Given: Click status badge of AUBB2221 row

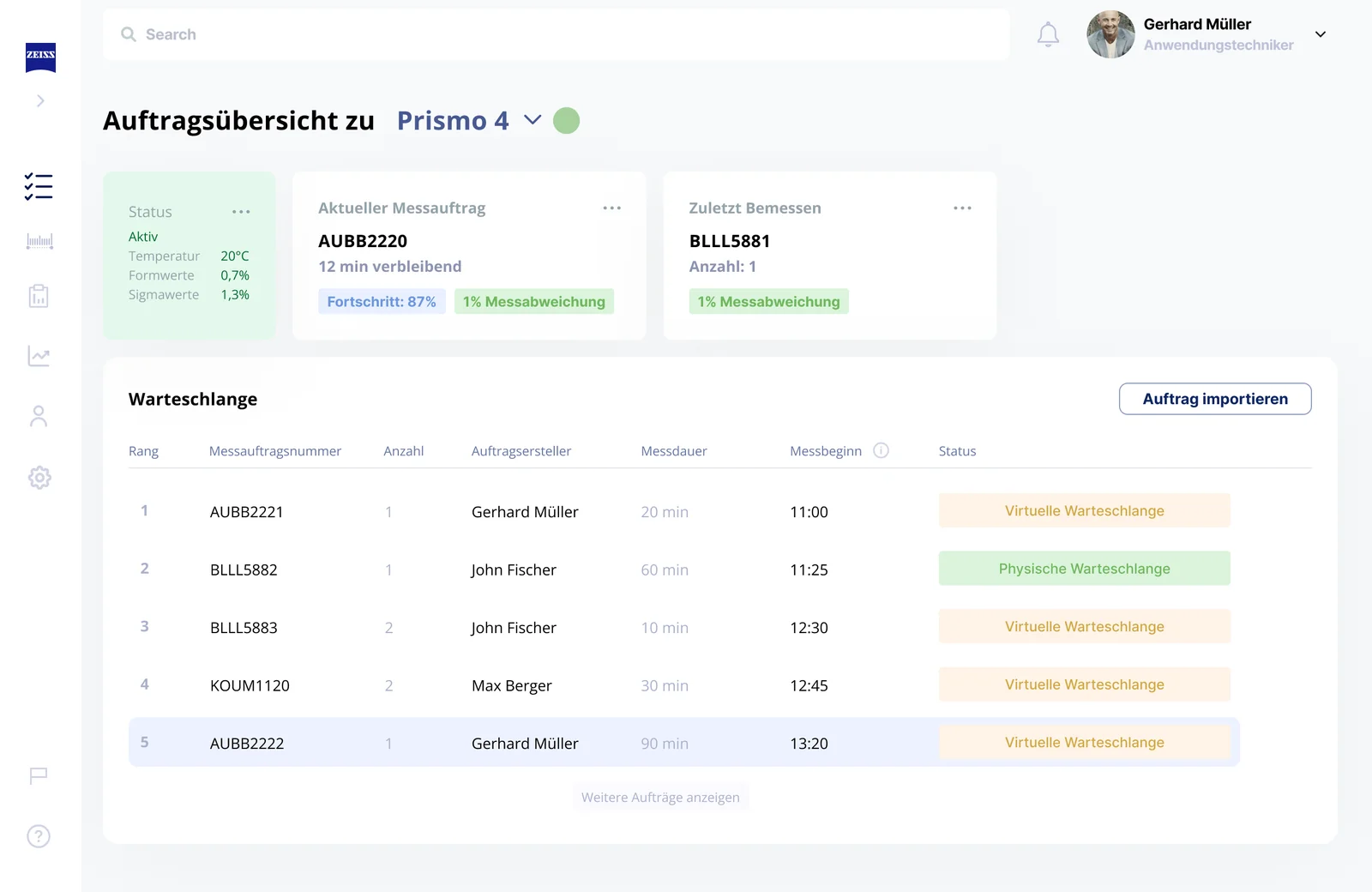Looking at the screenshot, I should pyautogui.click(x=1084, y=511).
